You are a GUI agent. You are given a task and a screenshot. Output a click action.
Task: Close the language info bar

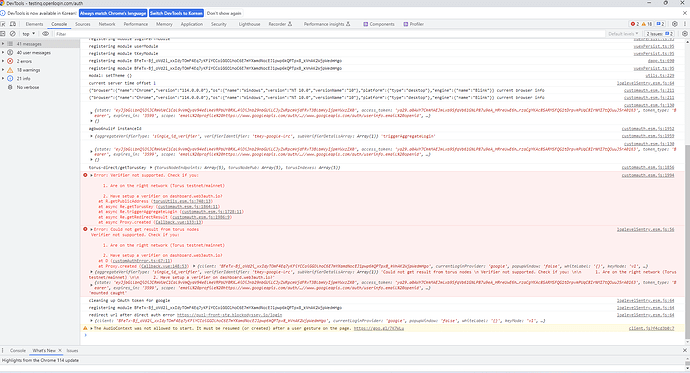(685, 13)
